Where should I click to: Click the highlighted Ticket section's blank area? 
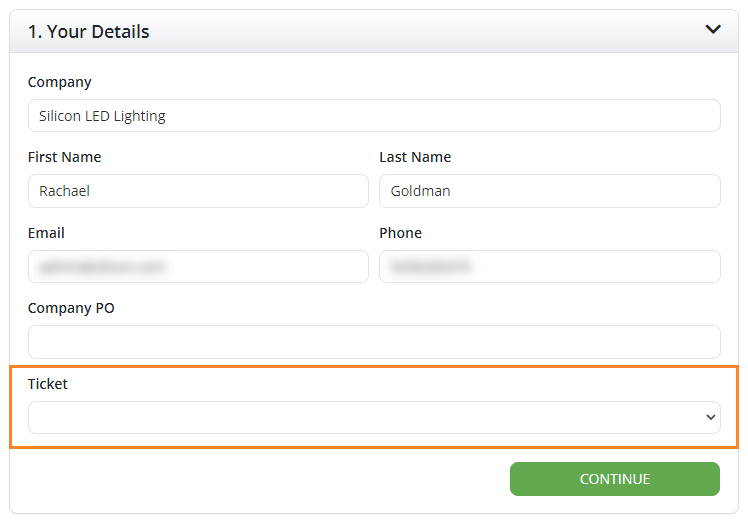click(x=400, y=384)
